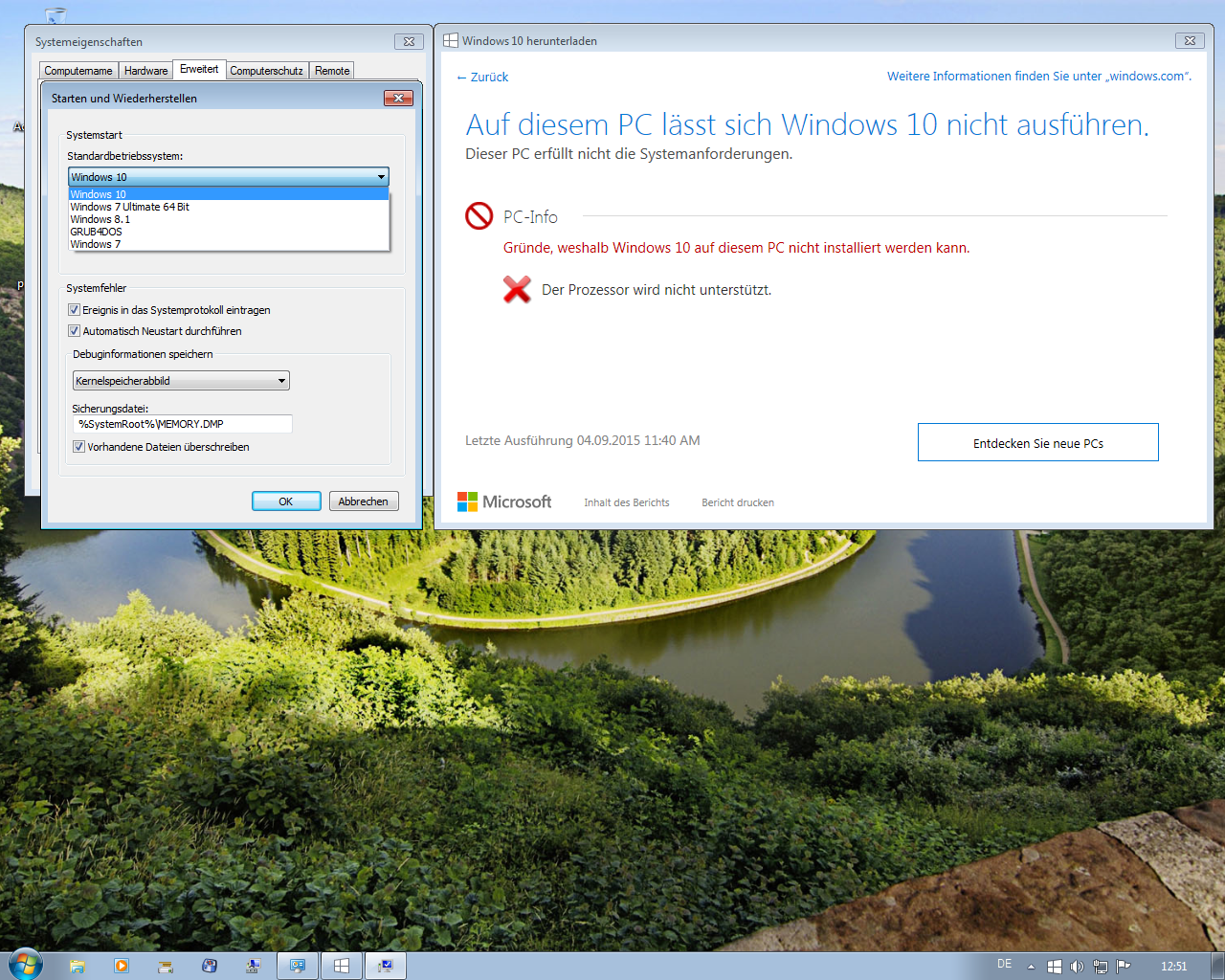Image resolution: width=1225 pixels, height=980 pixels.
Task: Click the DE language indicator
Action: pyautogui.click(x=1004, y=964)
